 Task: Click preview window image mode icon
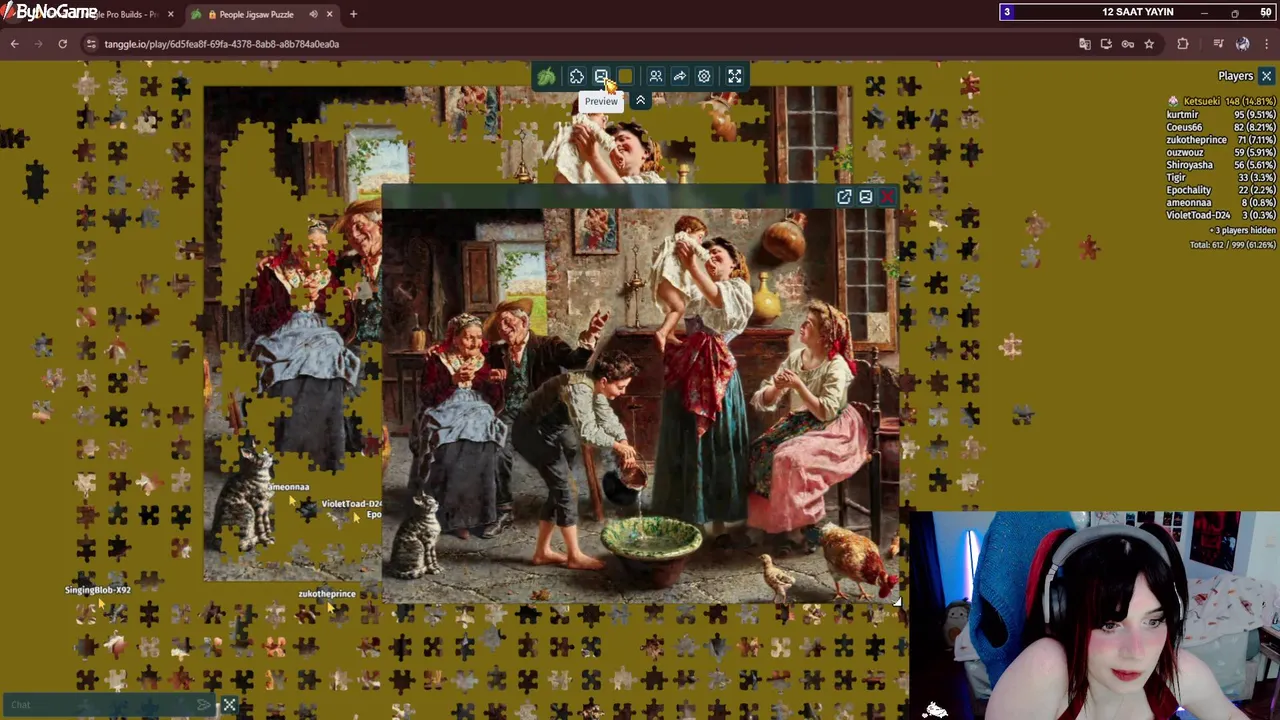(866, 197)
